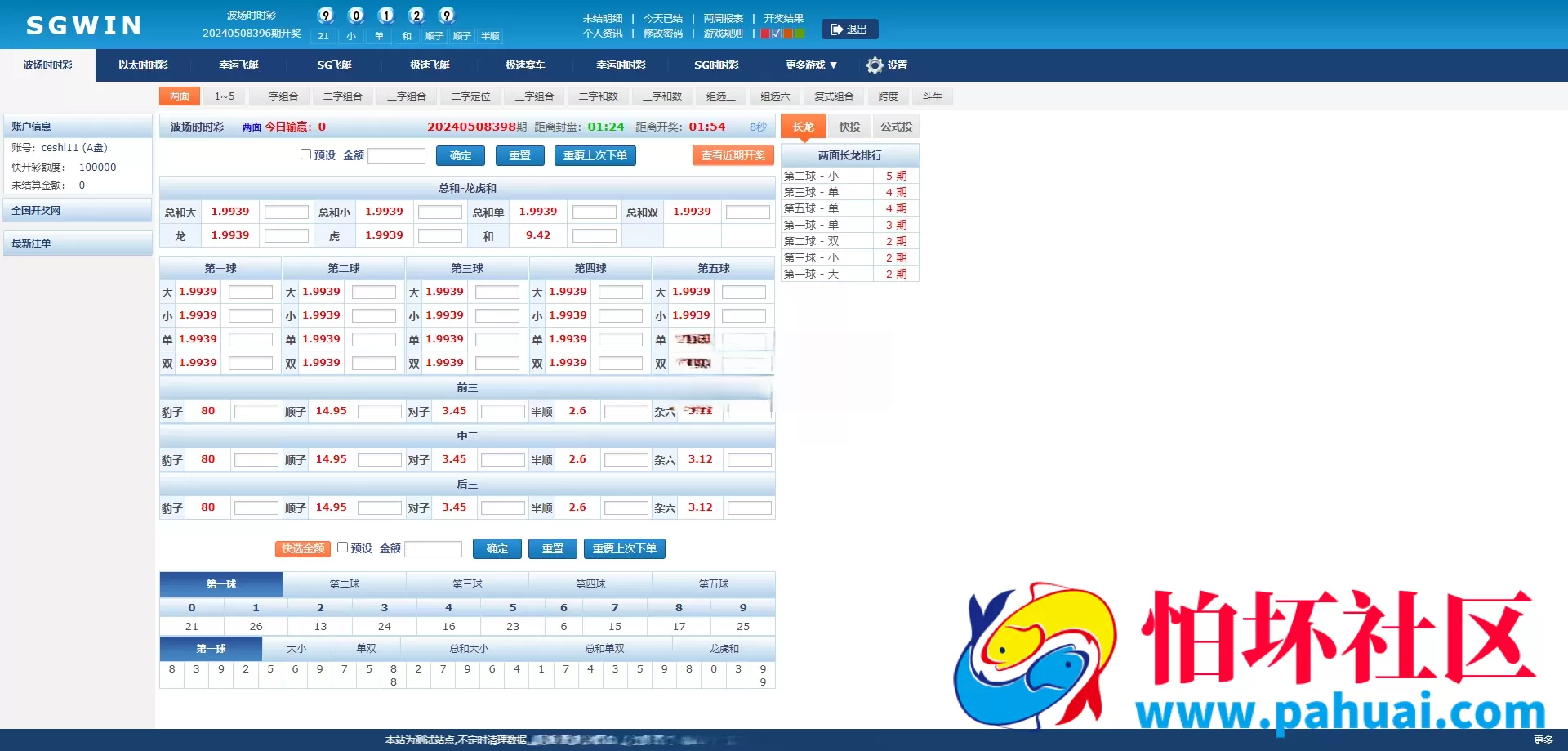
Task: Open the 游戏规则 link
Action: coord(724,34)
